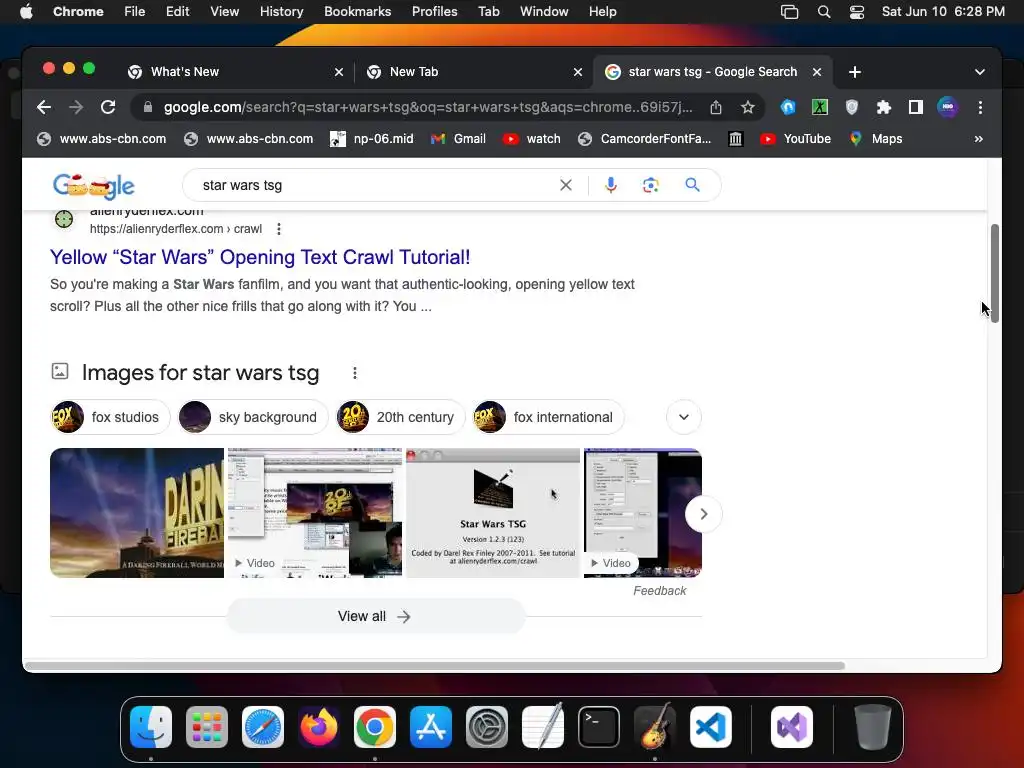Click the green X extension icon
This screenshot has width=1024, height=768.
[x=820, y=107]
